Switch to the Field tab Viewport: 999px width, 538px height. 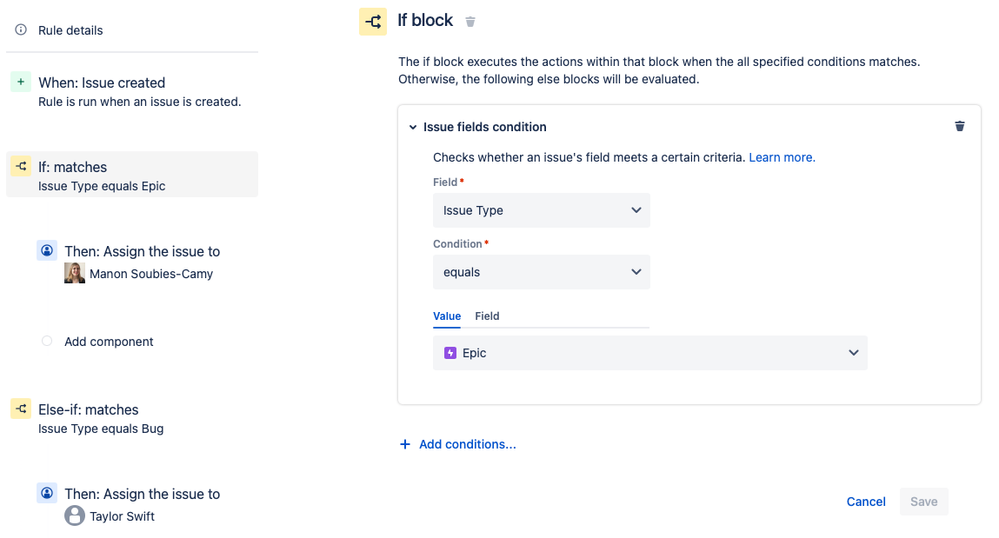coord(487,316)
